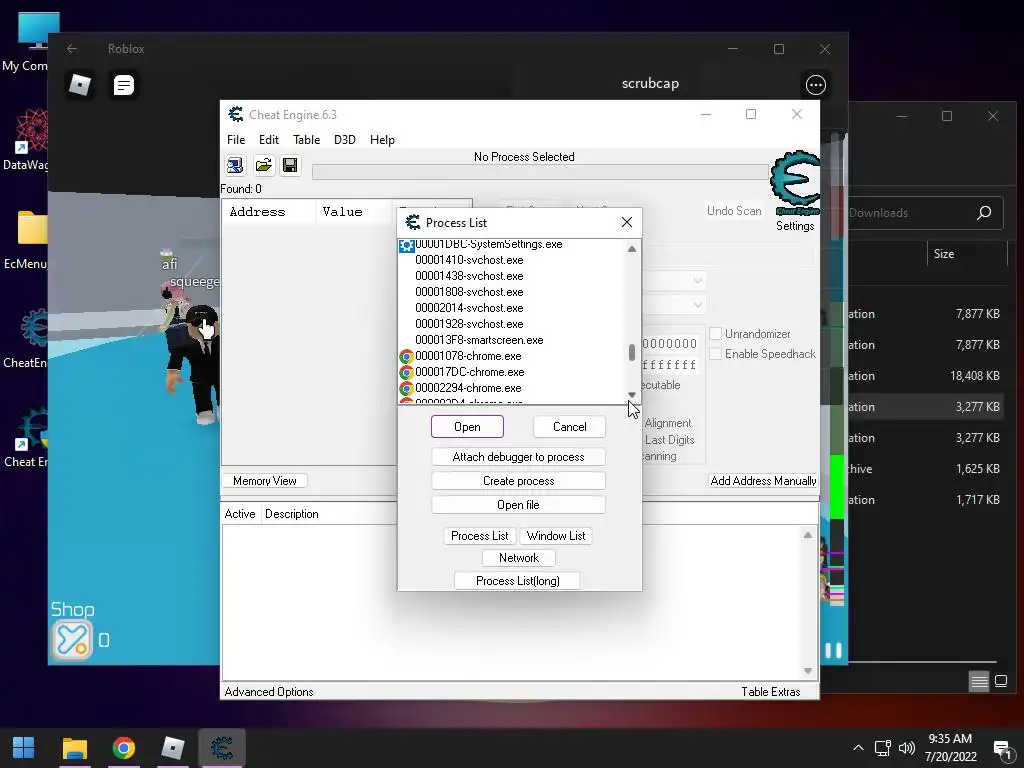Click Open in Process List dialog
This screenshot has width=1024, height=768.
pos(467,426)
